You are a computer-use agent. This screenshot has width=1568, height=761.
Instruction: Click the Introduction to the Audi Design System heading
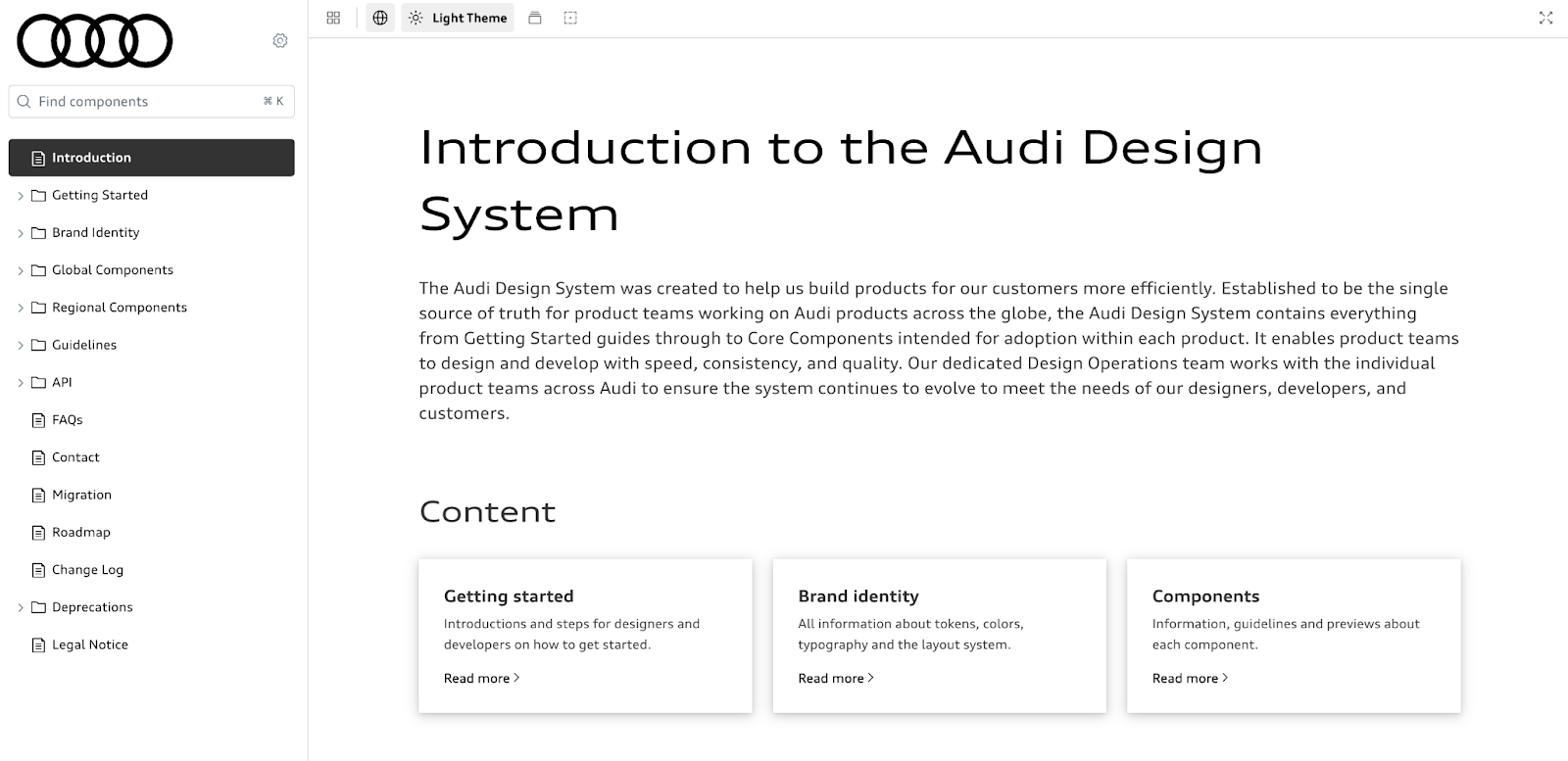(841, 180)
